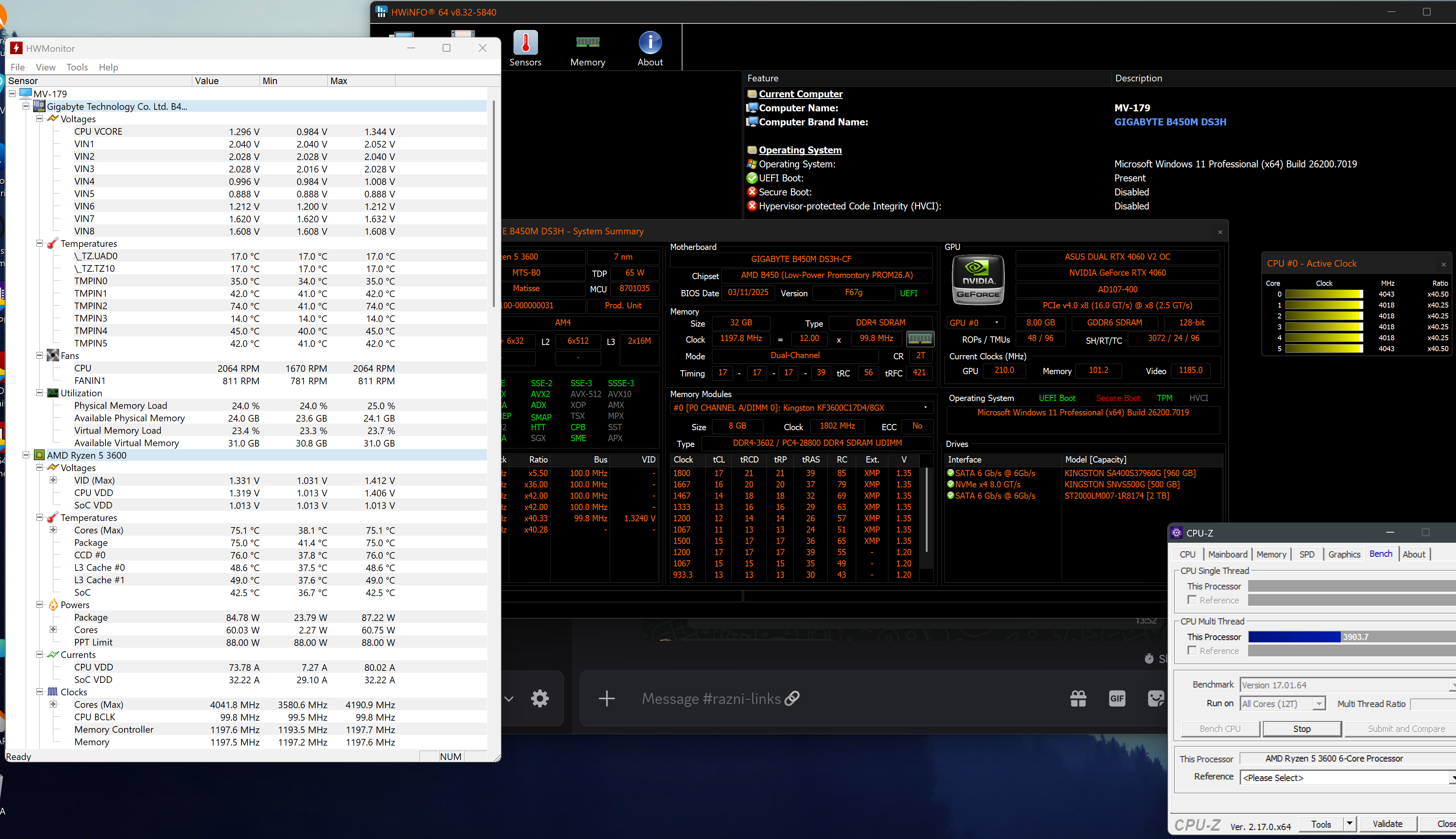Click the Stop benchmark button

point(1301,729)
